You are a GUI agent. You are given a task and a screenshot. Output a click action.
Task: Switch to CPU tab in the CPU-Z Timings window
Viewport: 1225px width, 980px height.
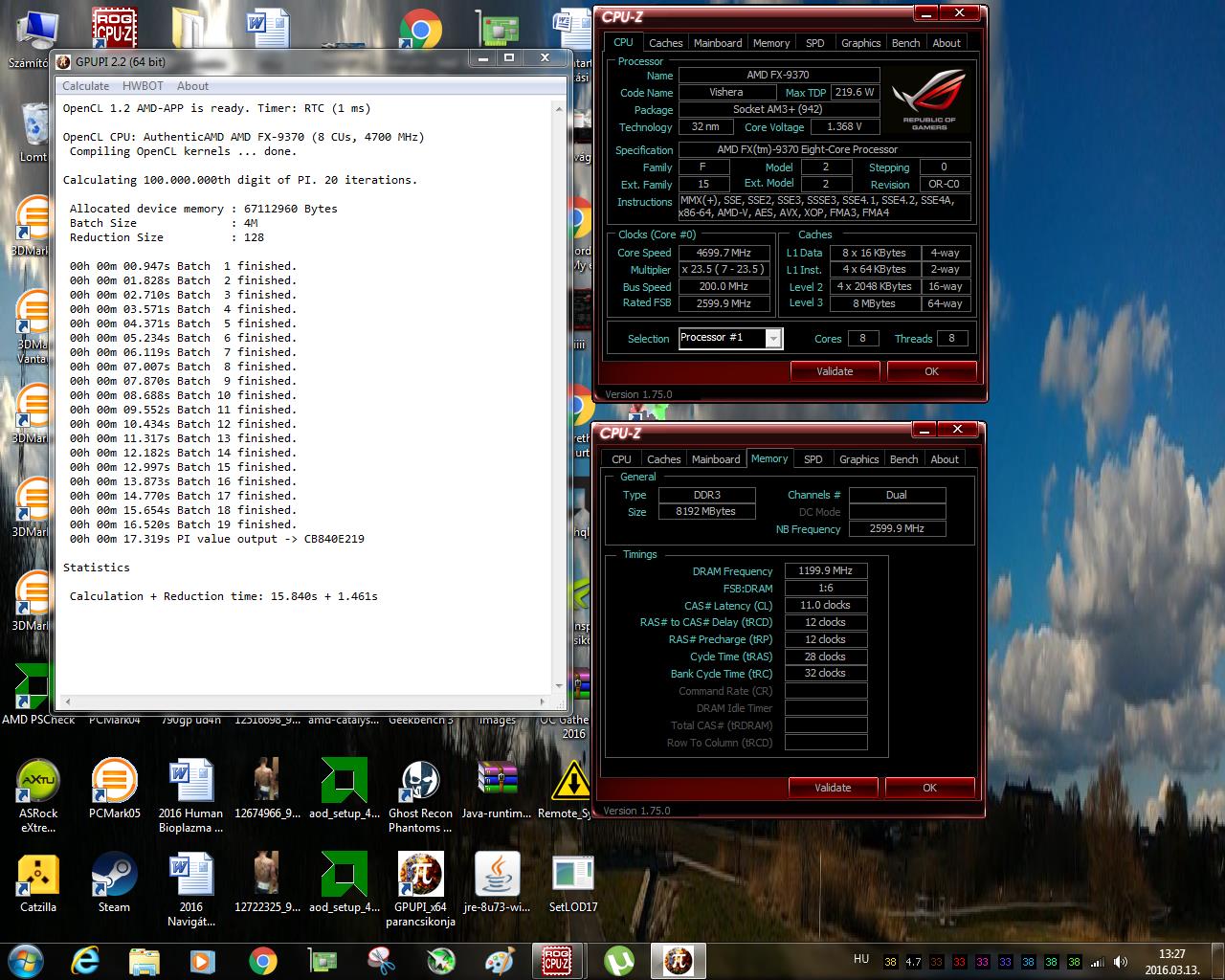click(621, 459)
